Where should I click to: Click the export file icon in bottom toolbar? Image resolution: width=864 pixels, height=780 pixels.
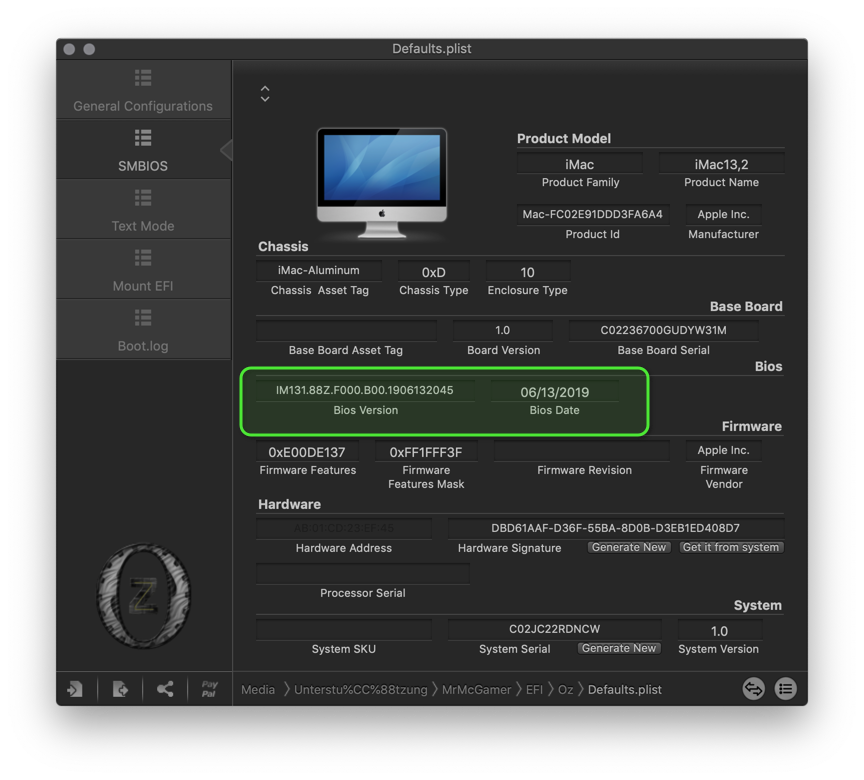click(120, 689)
